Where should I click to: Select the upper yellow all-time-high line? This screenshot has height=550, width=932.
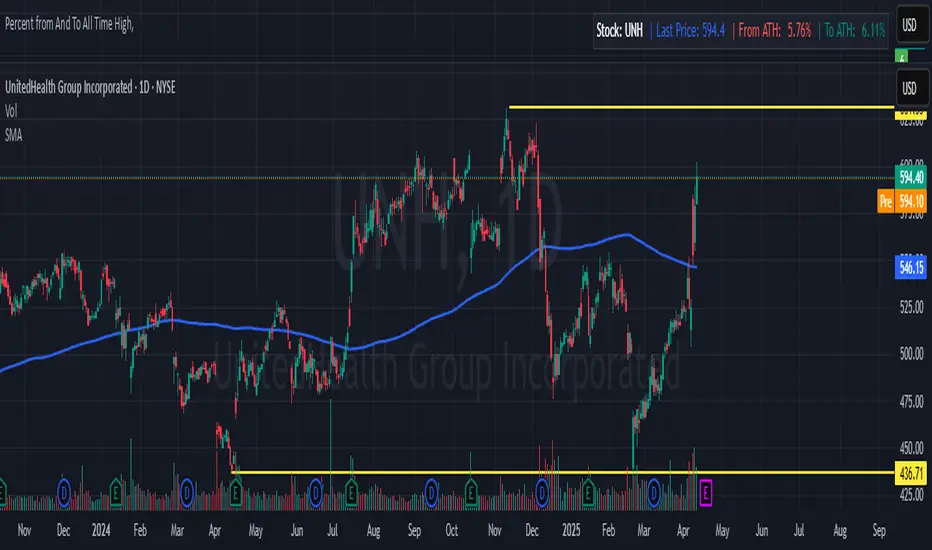(701, 107)
